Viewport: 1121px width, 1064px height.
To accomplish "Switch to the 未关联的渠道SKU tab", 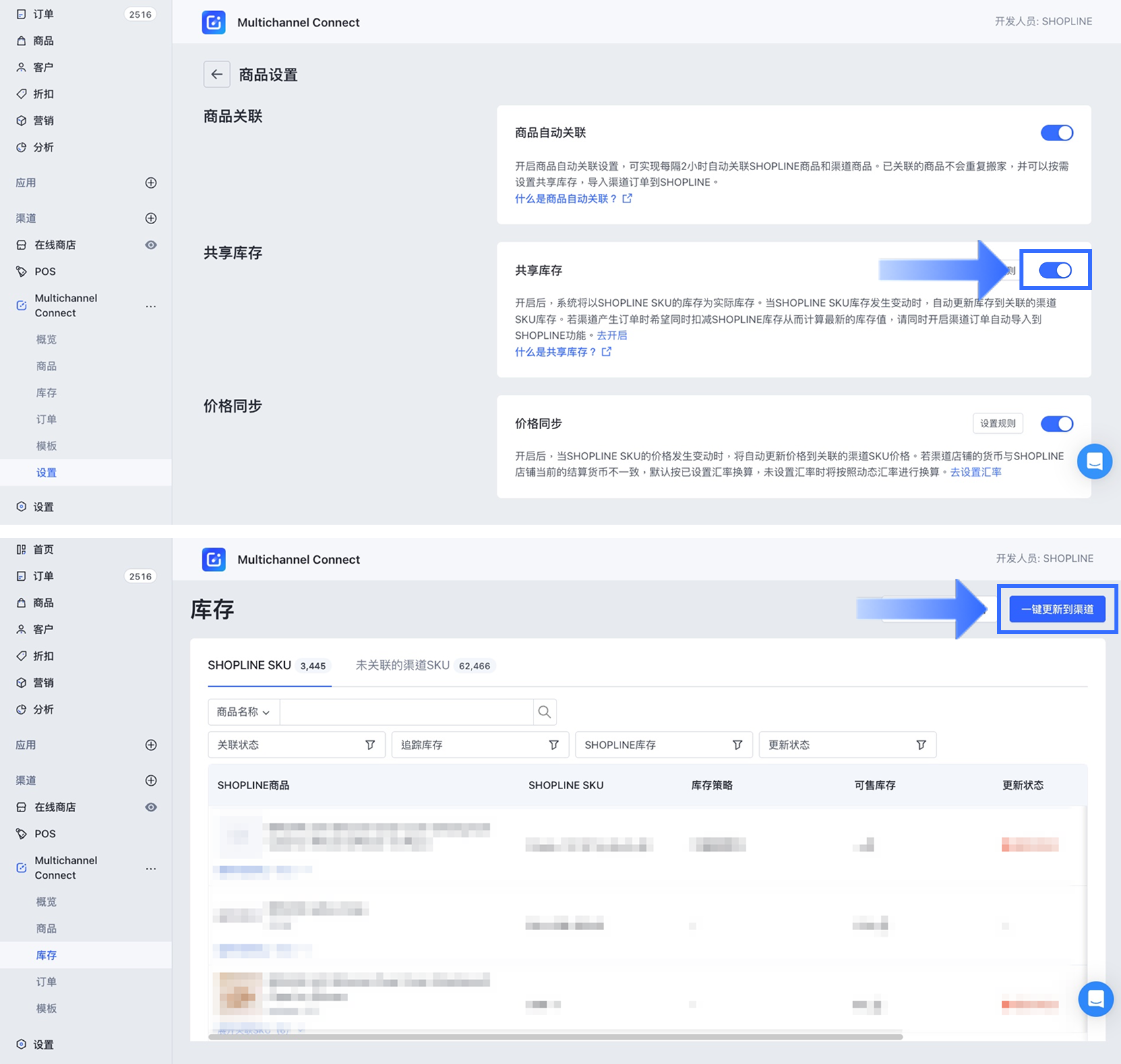I will pyautogui.click(x=425, y=666).
